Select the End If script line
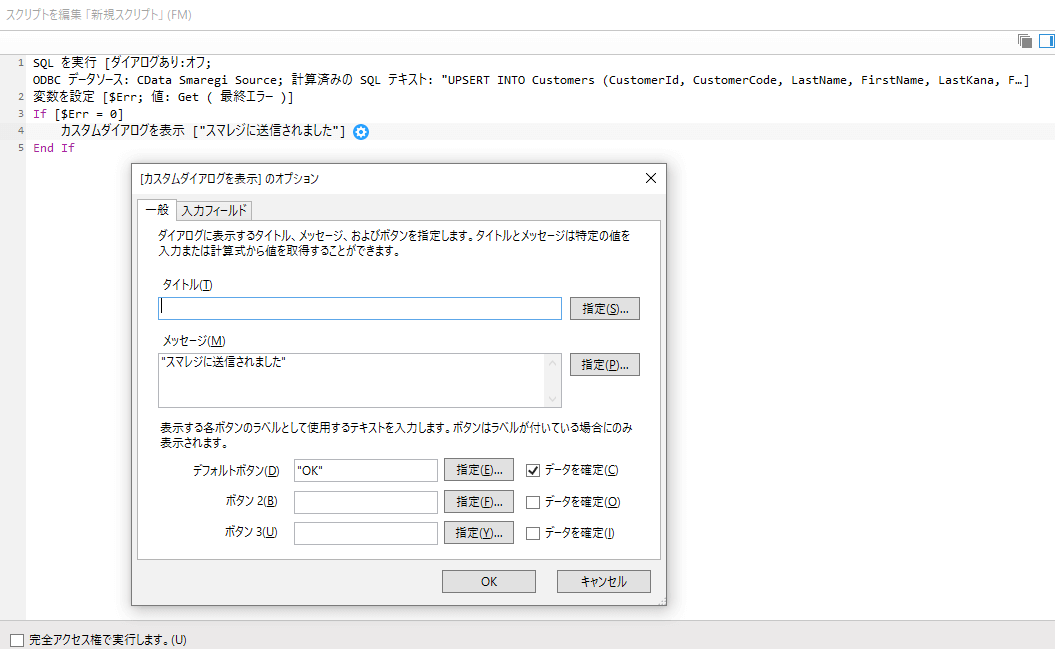The width and height of the screenshot is (1055, 649). click(54, 148)
